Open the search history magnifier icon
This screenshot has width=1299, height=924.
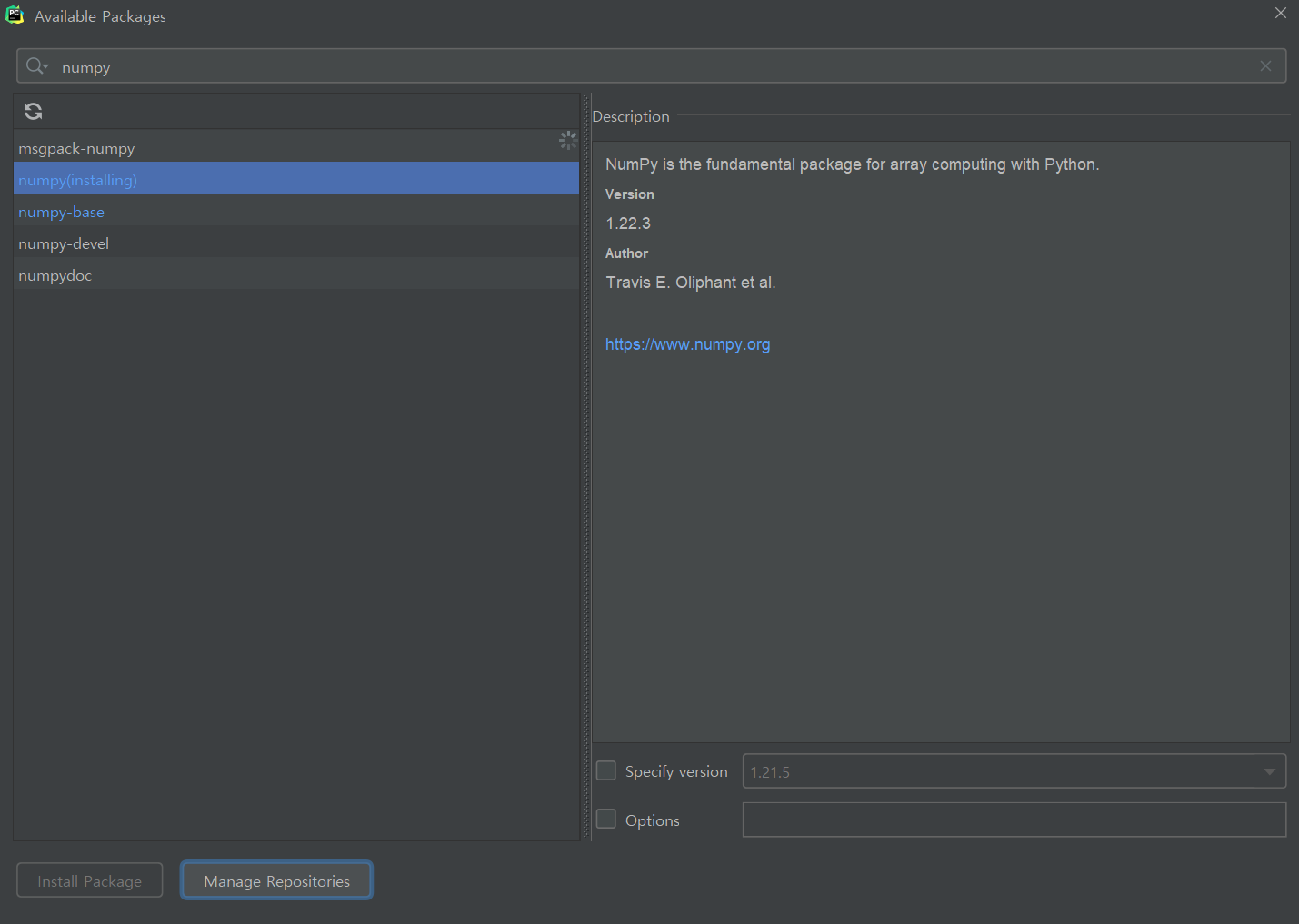point(37,65)
